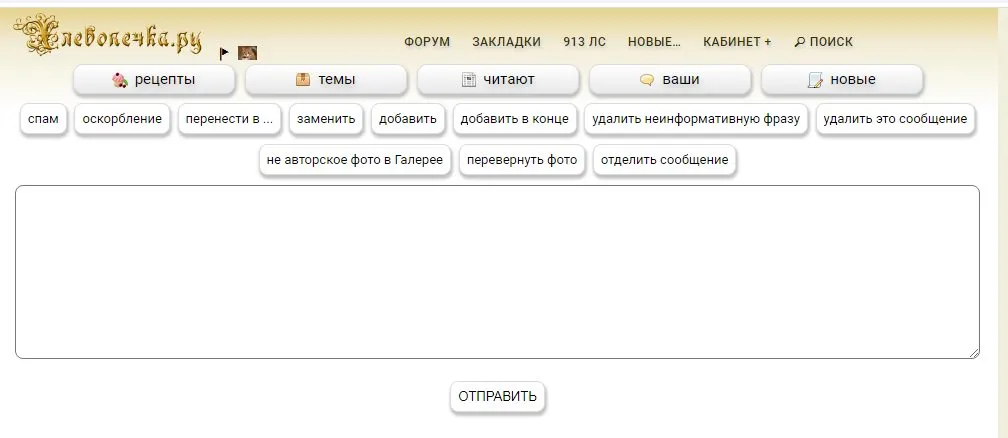Screen dimensions: 1008x438
Task: Click the ПОИСК magnifier search link
Action: [823, 42]
